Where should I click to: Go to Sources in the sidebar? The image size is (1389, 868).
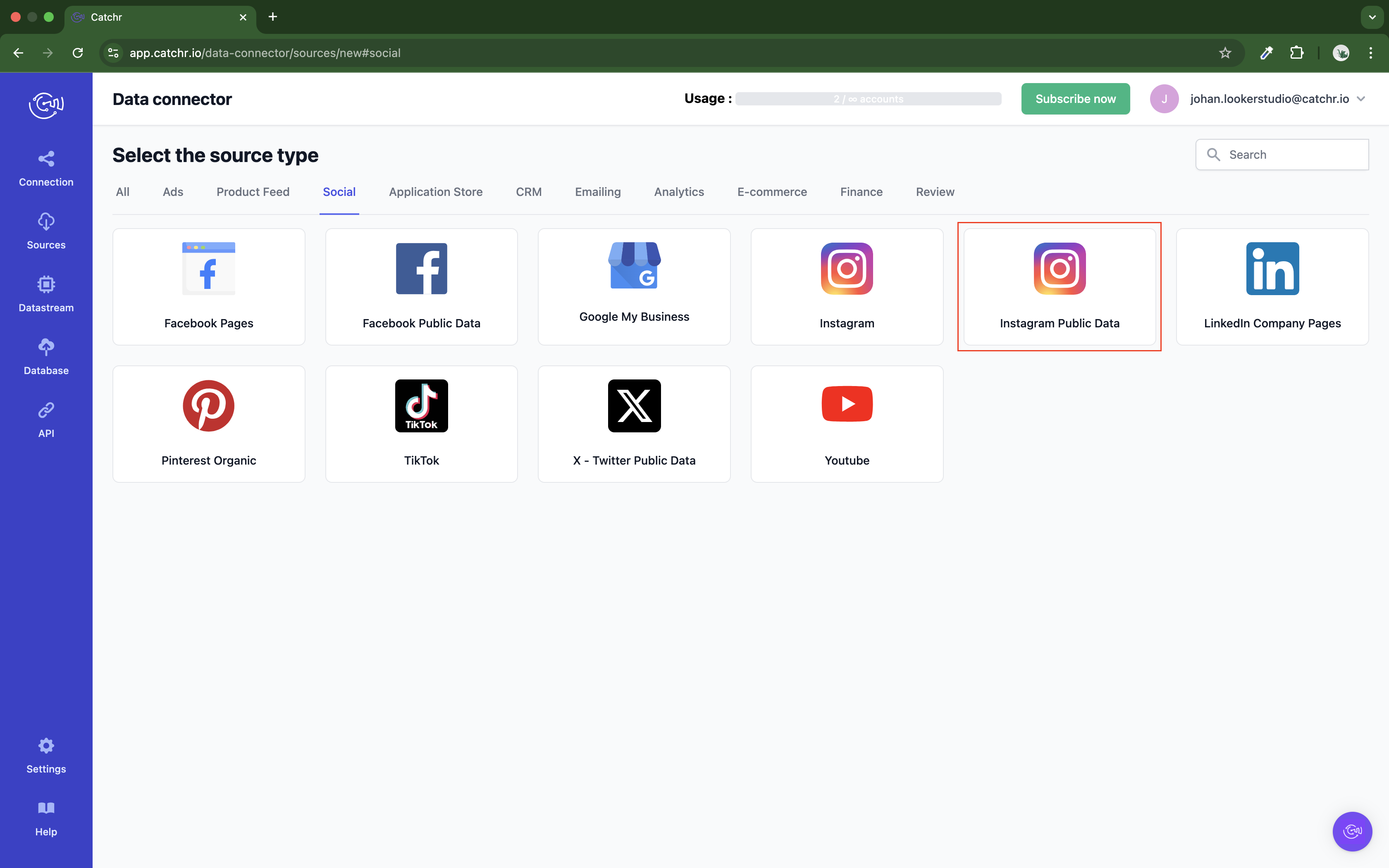click(46, 231)
